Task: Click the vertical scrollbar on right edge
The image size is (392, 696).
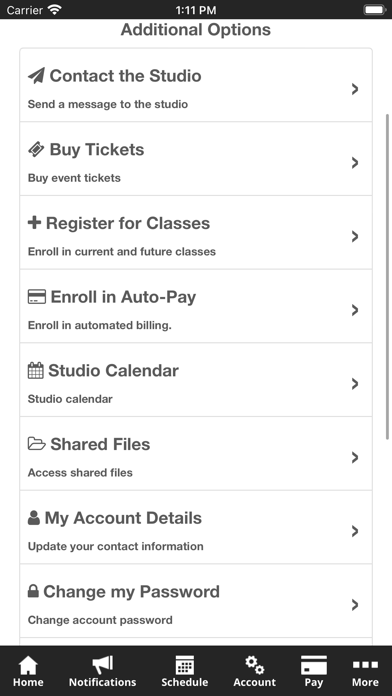Action: [x=387, y=276]
